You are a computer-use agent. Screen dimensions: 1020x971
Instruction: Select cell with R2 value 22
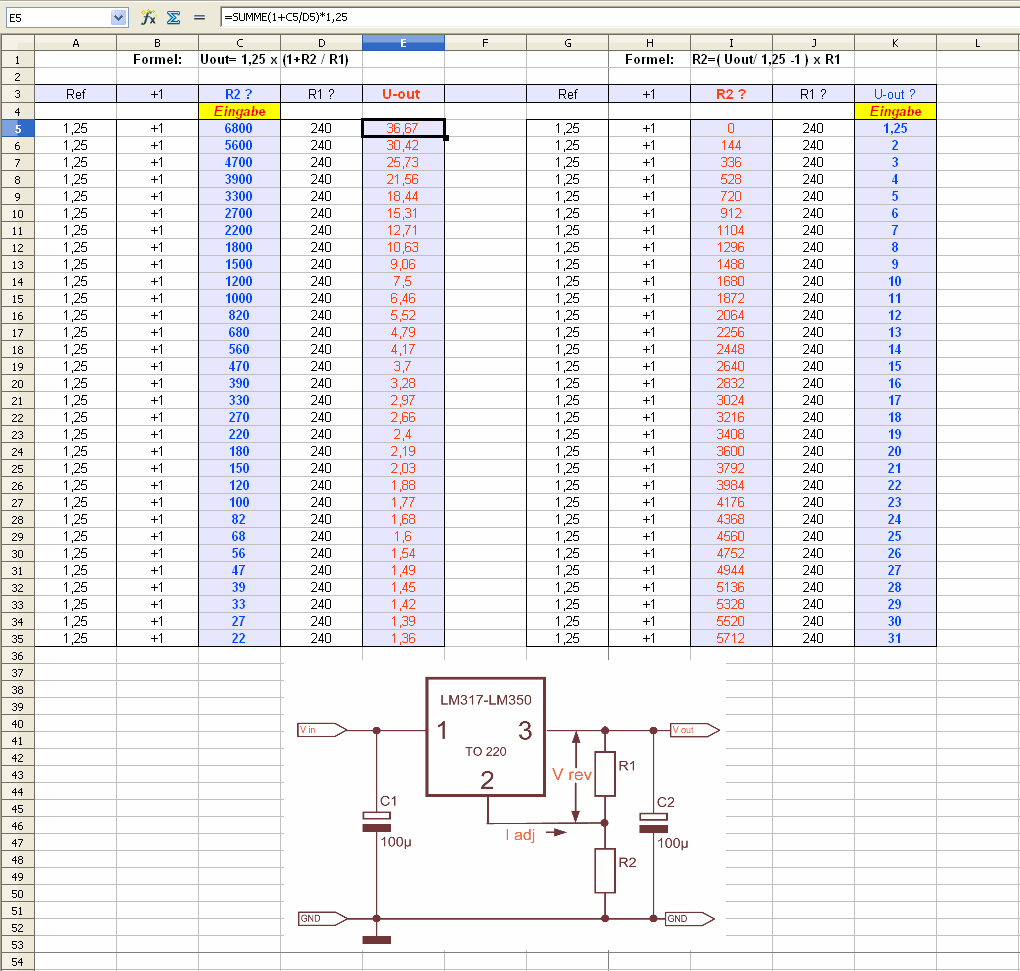click(x=239, y=638)
